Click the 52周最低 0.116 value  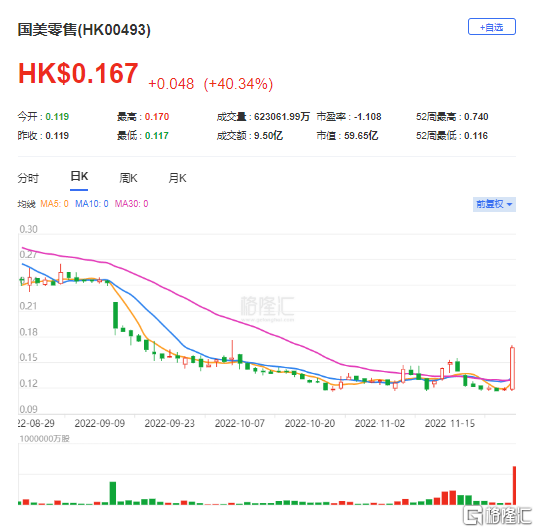[x=452, y=135]
